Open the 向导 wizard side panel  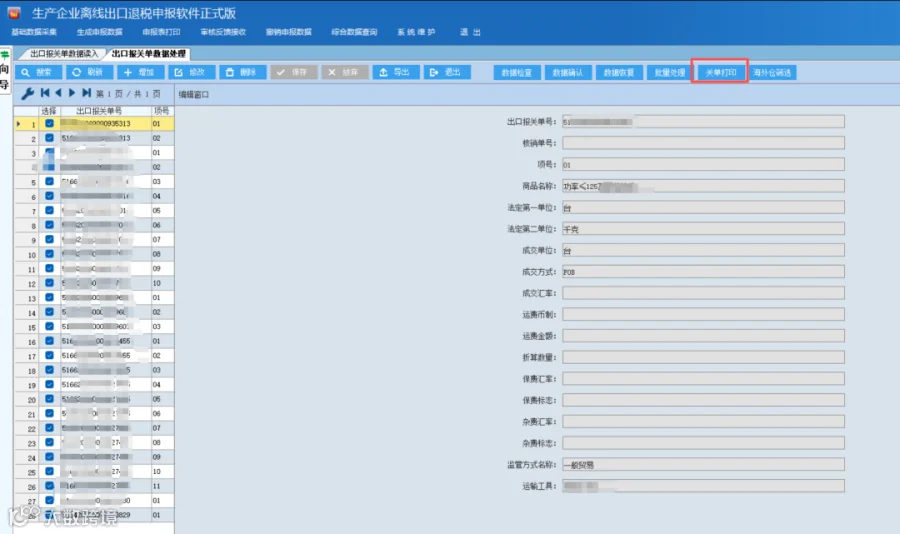(5, 72)
